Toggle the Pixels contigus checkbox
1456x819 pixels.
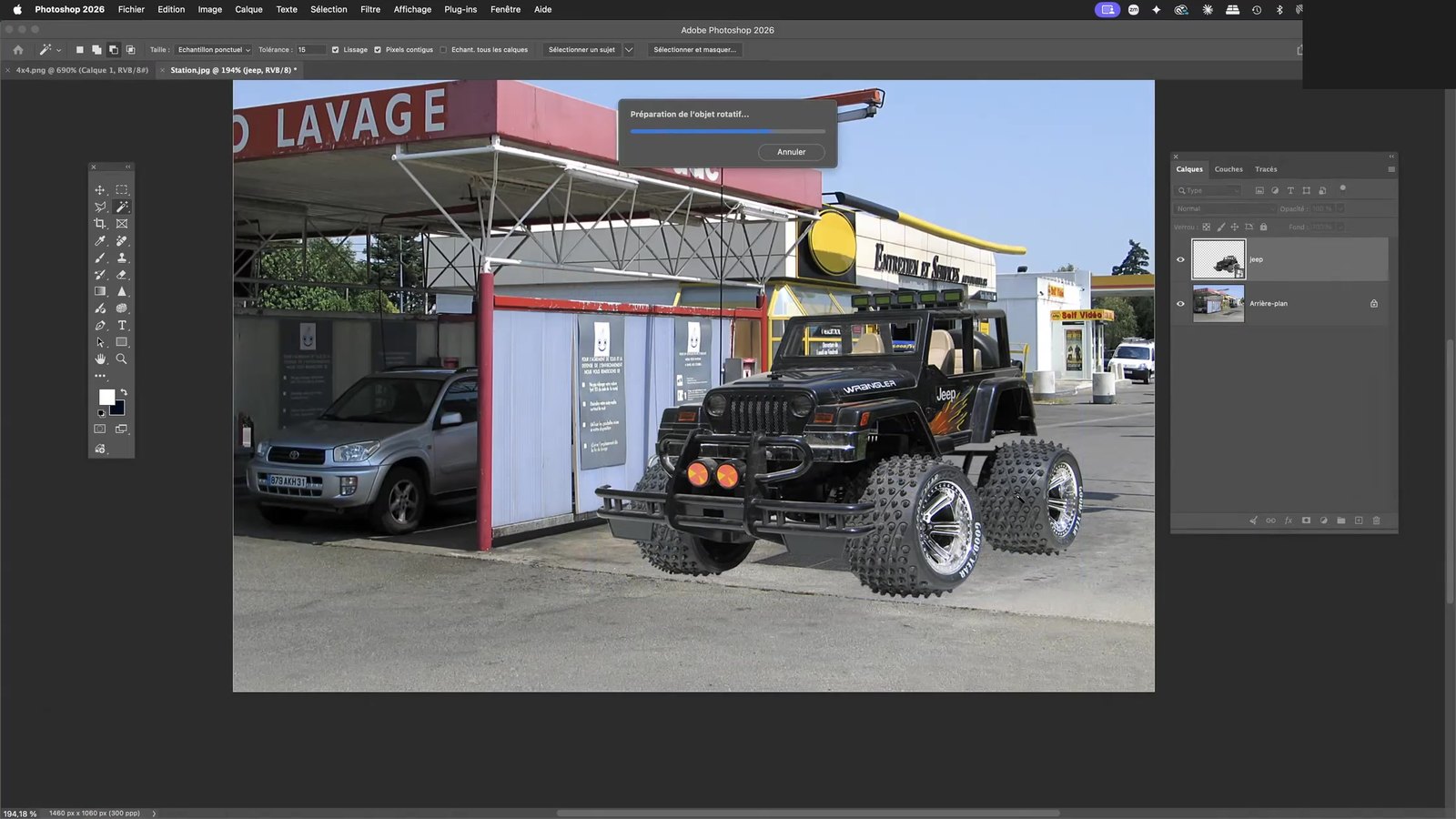point(378,50)
